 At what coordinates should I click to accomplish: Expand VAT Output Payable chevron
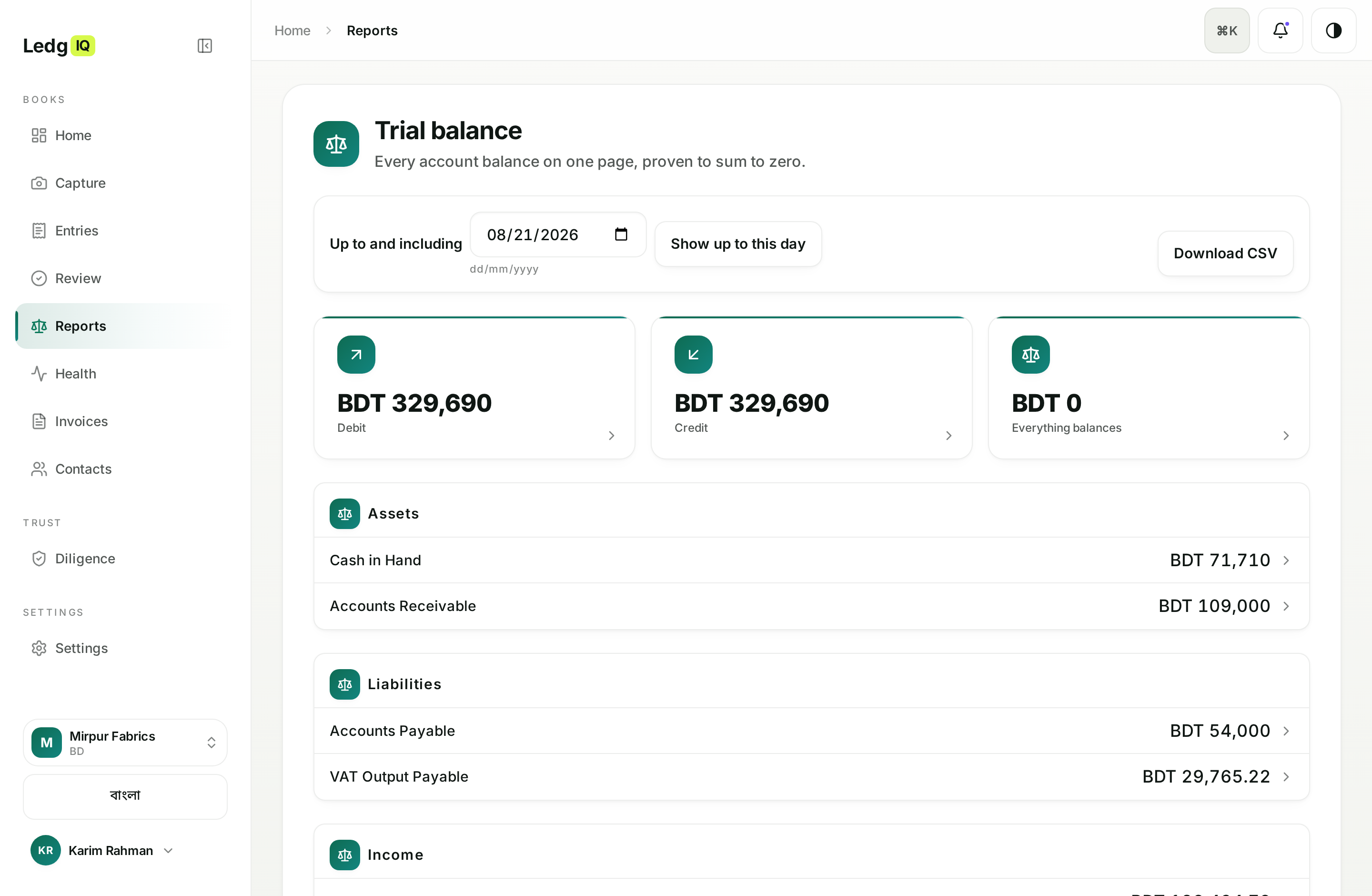tap(1286, 777)
